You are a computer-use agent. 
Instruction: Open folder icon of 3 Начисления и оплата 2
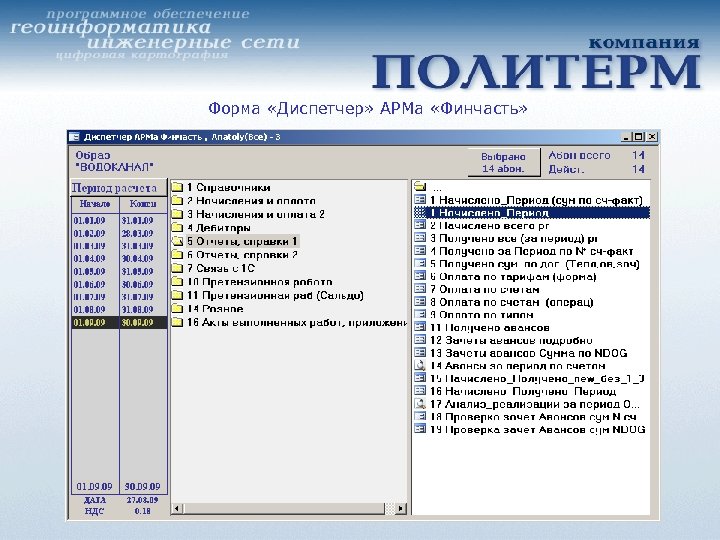[177, 214]
